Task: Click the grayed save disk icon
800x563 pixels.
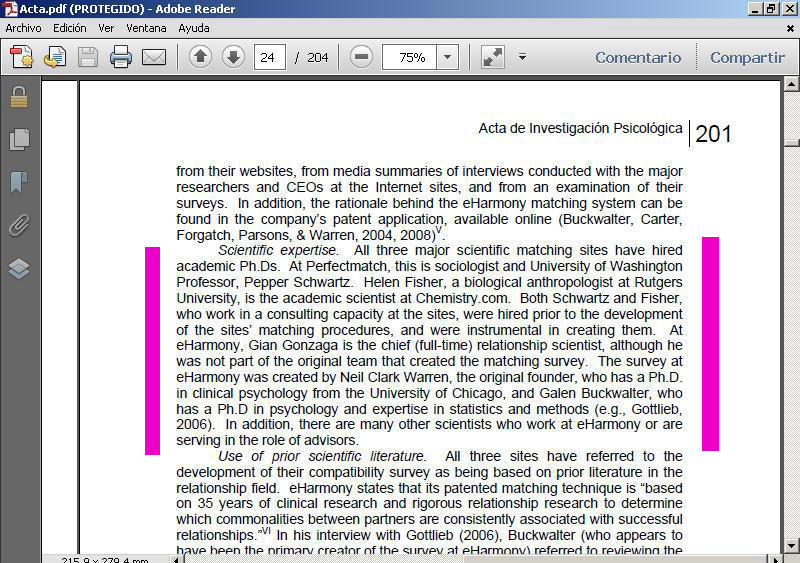Action: 88,57
